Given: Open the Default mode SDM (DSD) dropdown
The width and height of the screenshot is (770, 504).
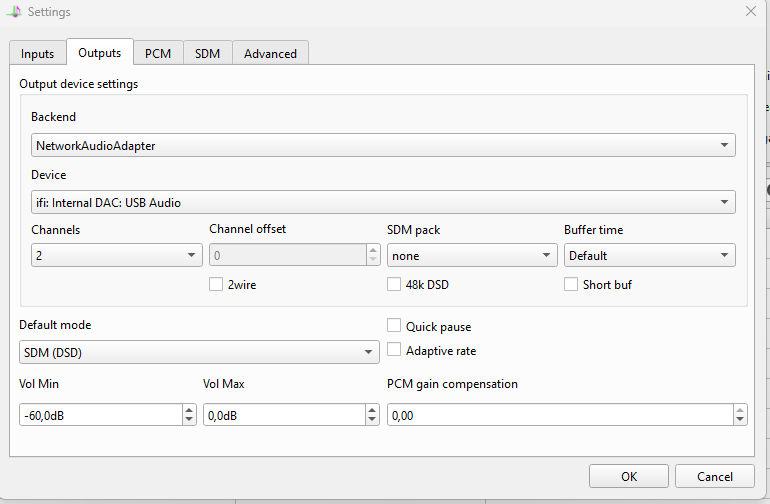Looking at the screenshot, I should pos(199,352).
